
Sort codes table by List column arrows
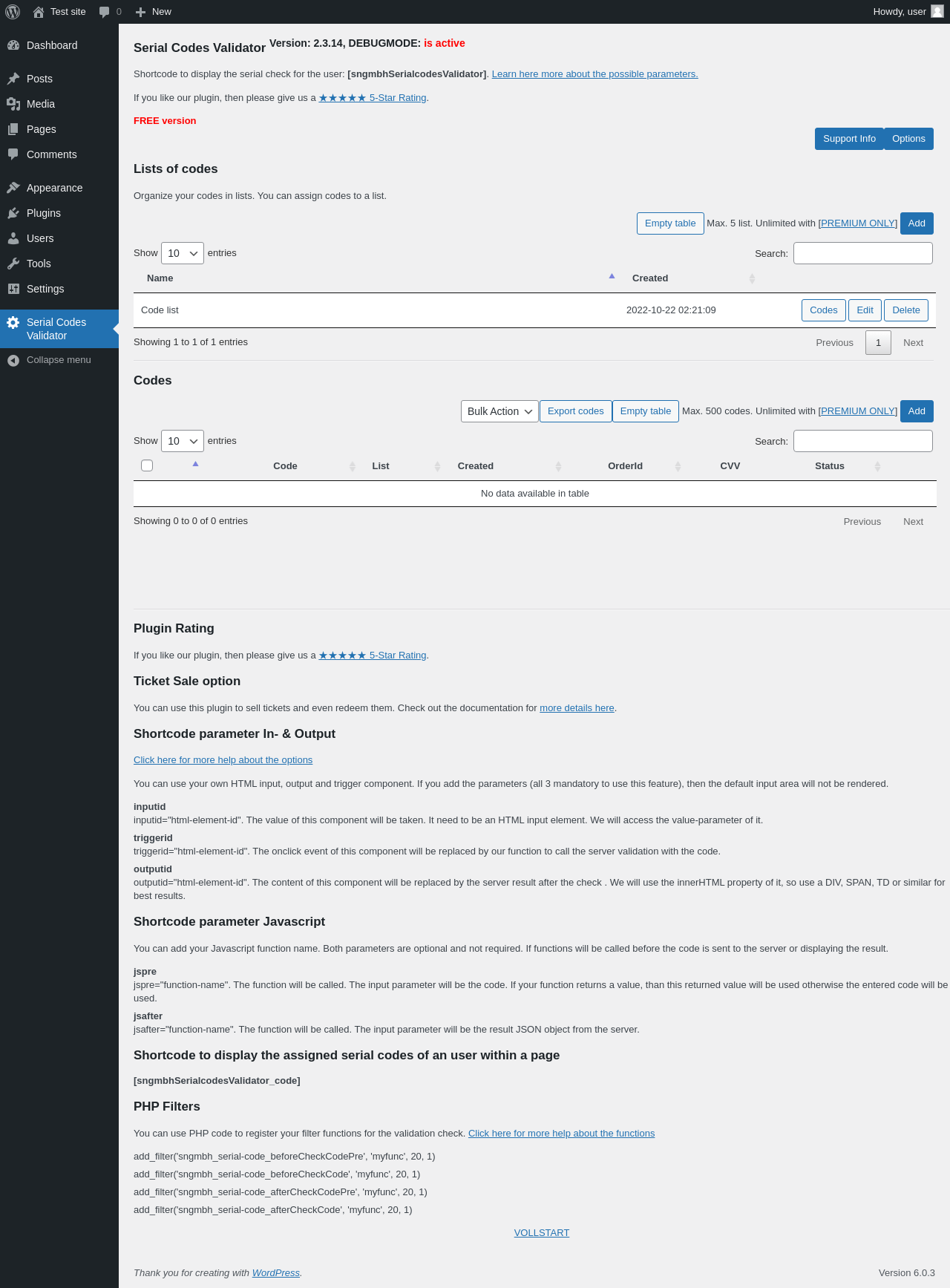tap(437, 466)
